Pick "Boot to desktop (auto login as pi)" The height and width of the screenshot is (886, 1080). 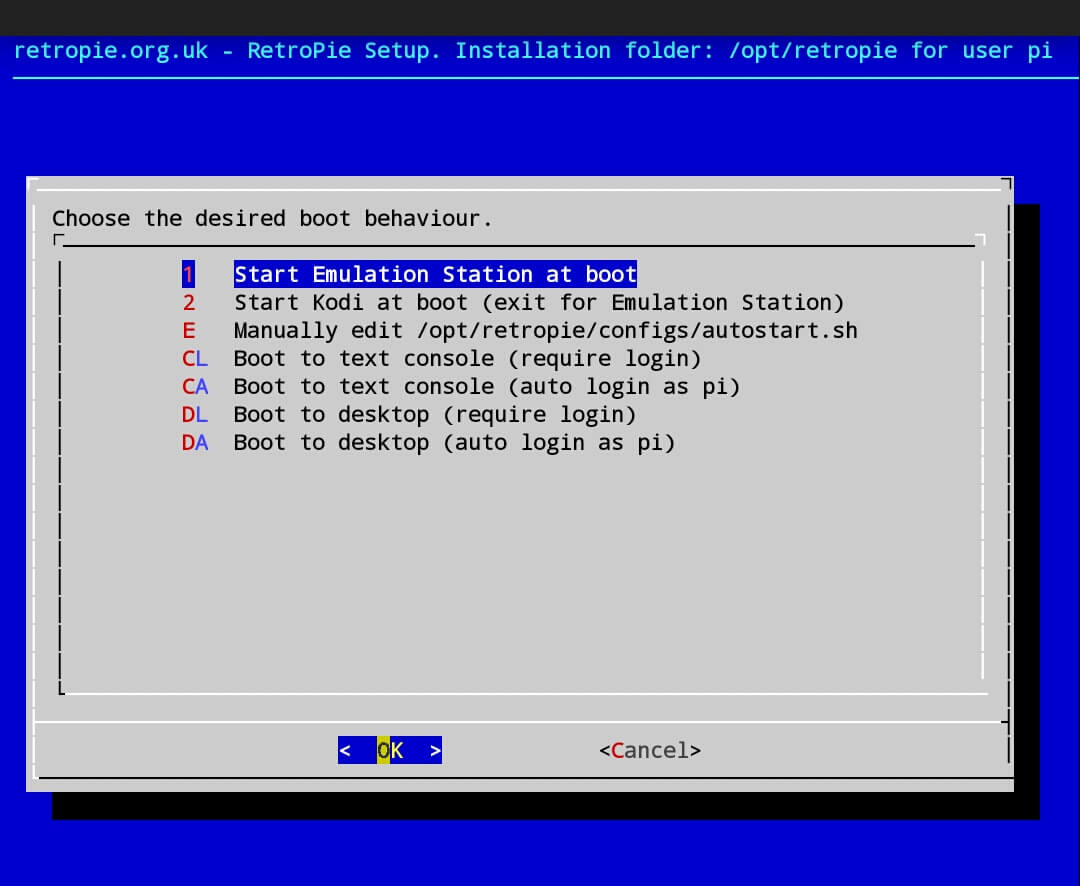tap(454, 442)
